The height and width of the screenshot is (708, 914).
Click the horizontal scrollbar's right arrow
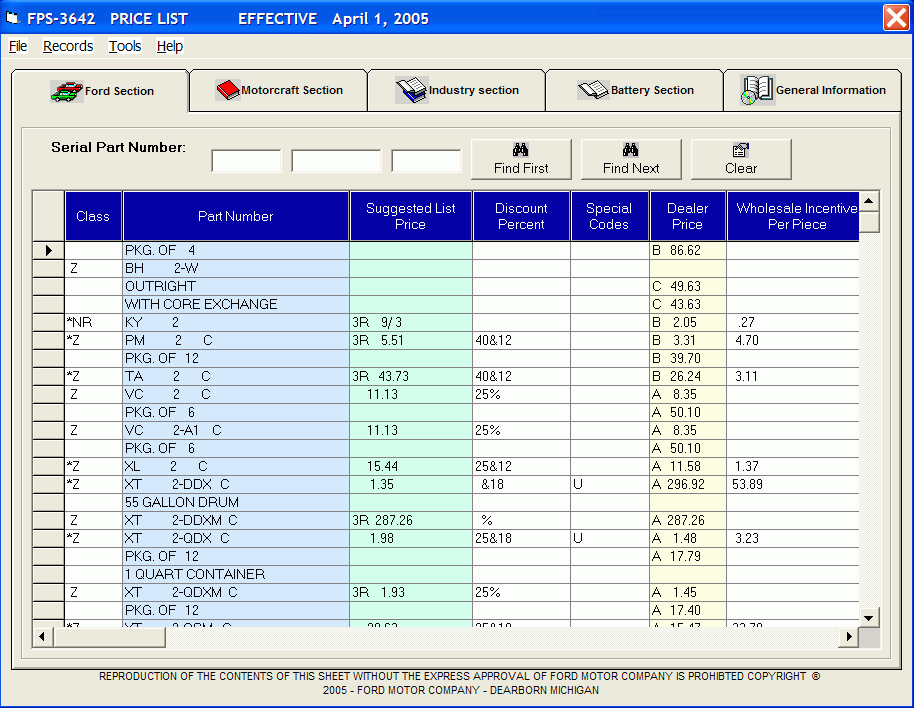point(849,637)
